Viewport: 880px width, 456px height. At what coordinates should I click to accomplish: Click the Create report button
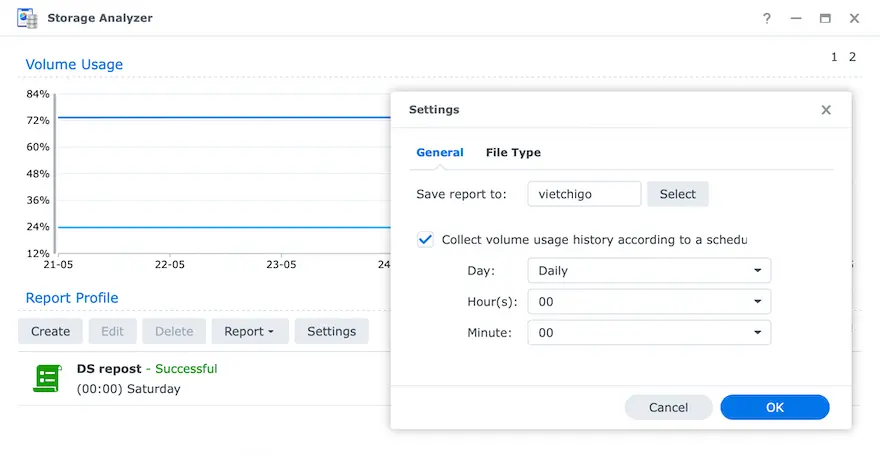pyautogui.click(x=50, y=331)
